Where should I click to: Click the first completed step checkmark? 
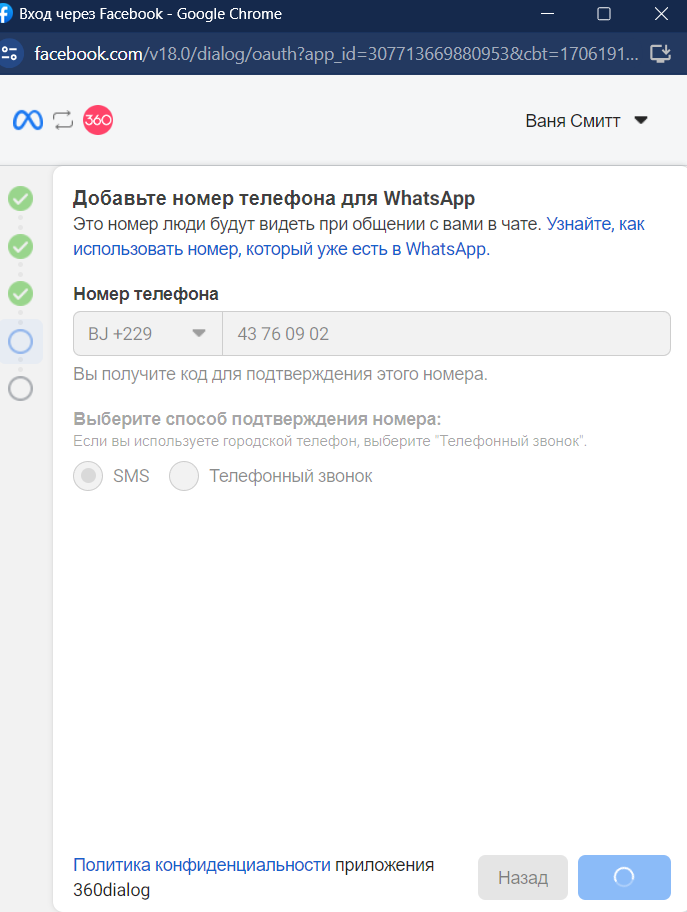pyautogui.click(x=20, y=198)
